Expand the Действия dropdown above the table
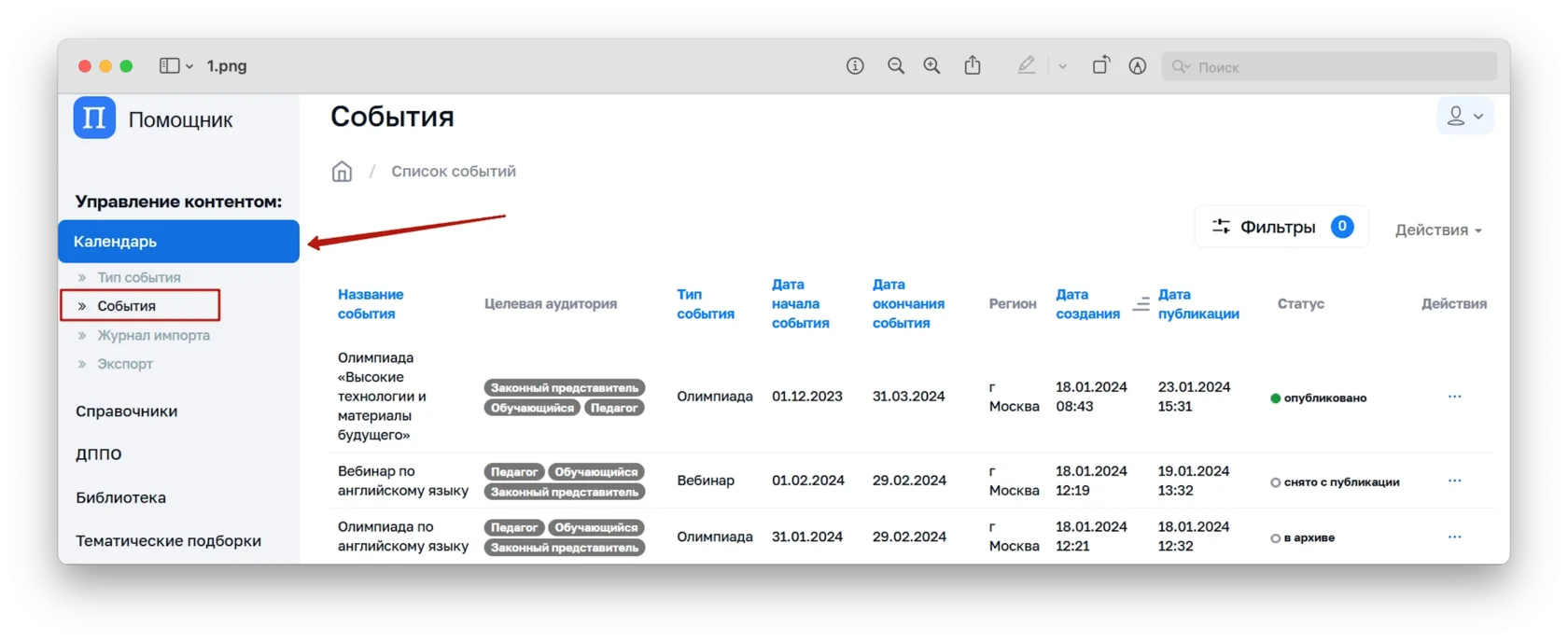Viewport: 1568px width, 641px height. [x=1437, y=230]
